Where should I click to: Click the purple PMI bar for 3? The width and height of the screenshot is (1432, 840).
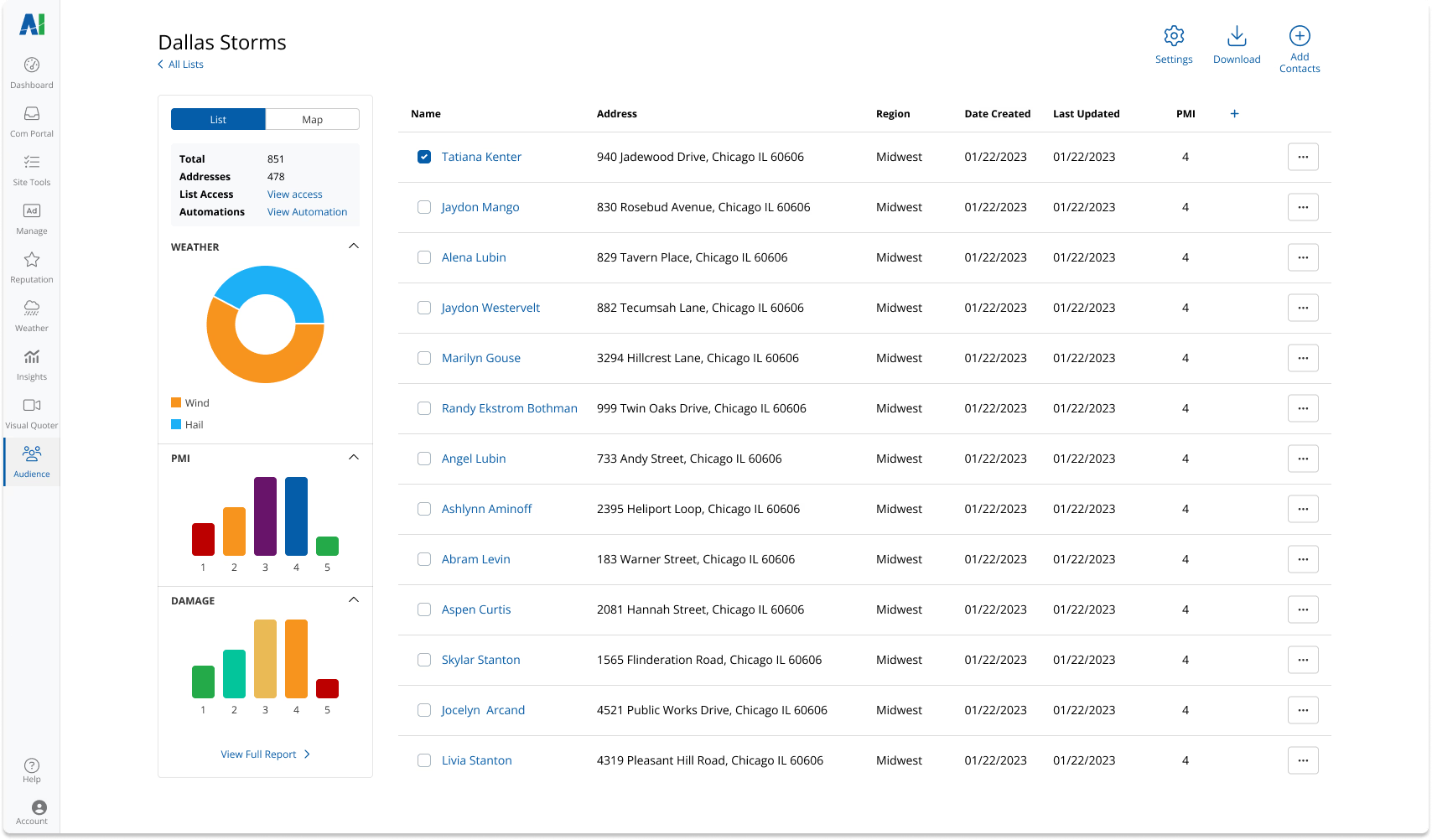[x=265, y=516]
